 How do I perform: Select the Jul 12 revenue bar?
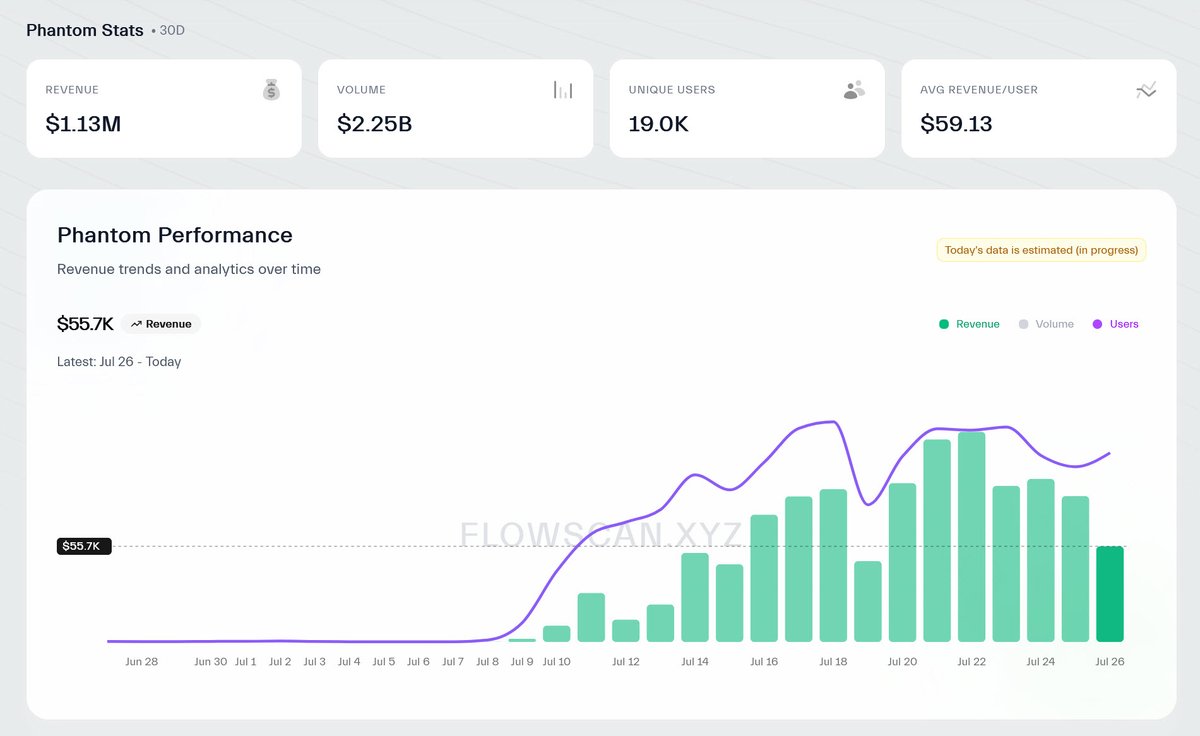point(626,631)
